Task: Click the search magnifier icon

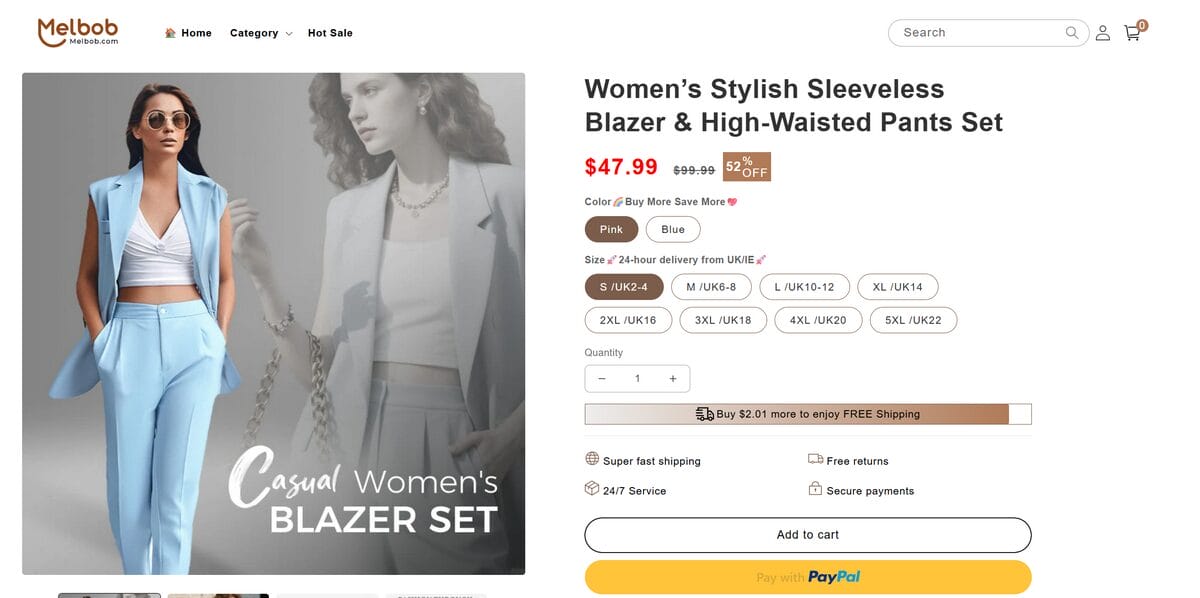Action: tap(1072, 33)
